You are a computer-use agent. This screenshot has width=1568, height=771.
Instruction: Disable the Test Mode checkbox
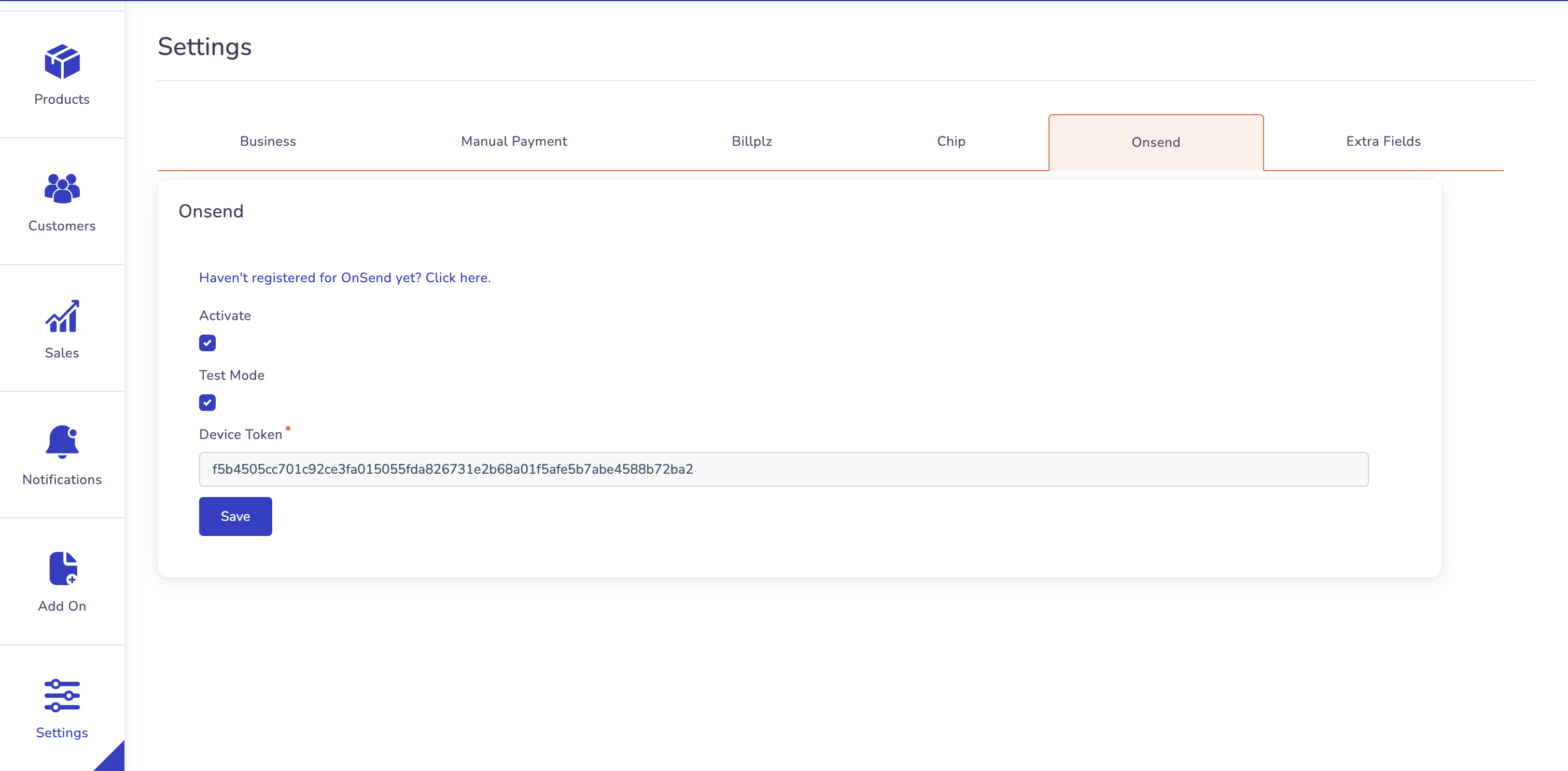click(207, 402)
